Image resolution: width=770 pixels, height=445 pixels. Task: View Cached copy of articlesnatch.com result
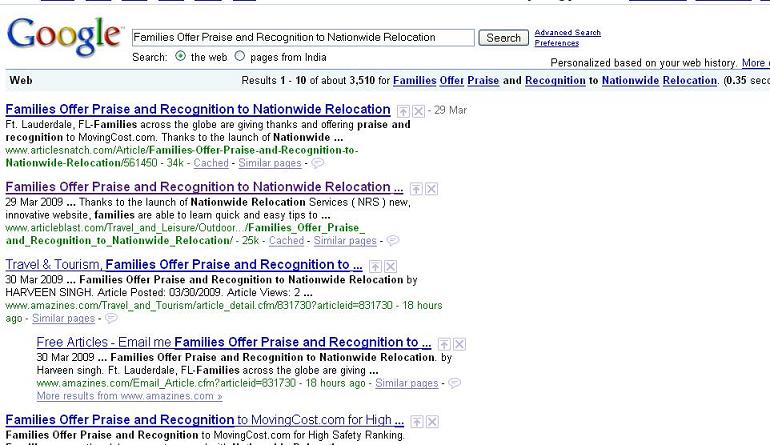[211, 163]
